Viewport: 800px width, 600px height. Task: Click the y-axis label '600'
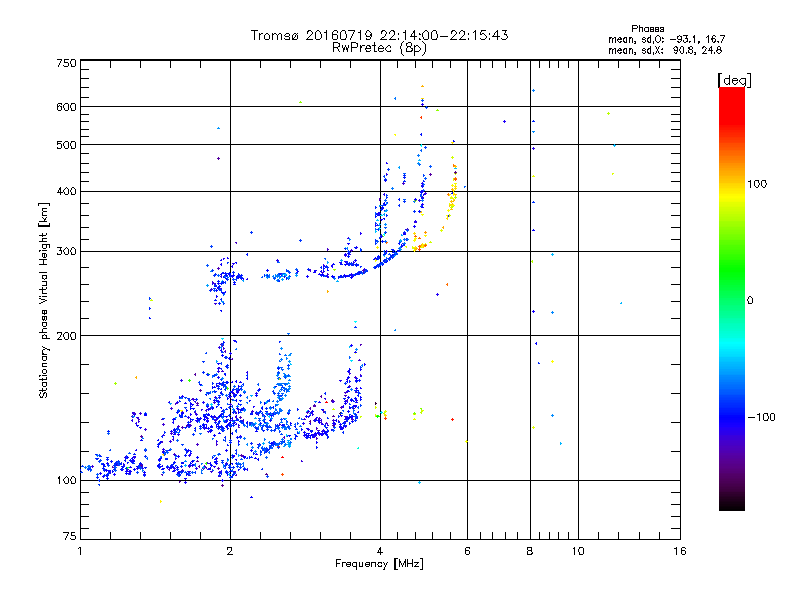coord(66,107)
